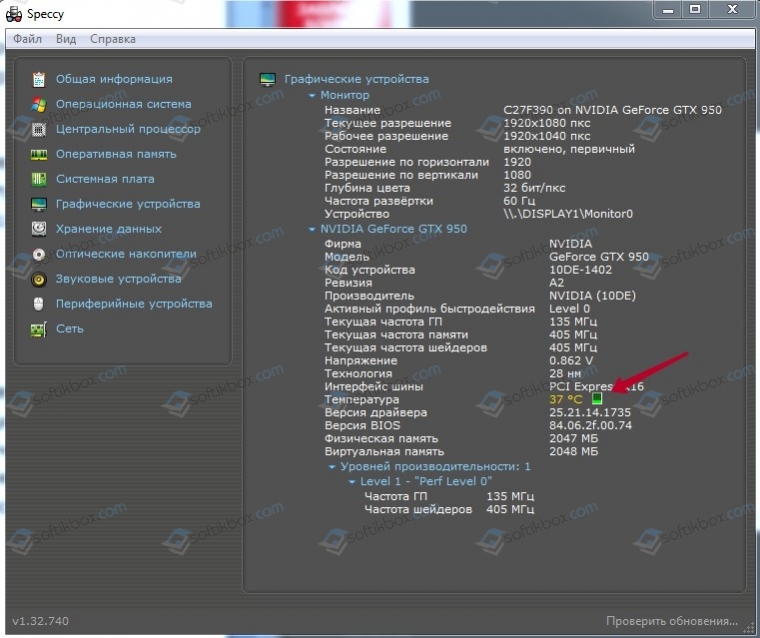Open Оптические накопители section

(x=126, y=254)
